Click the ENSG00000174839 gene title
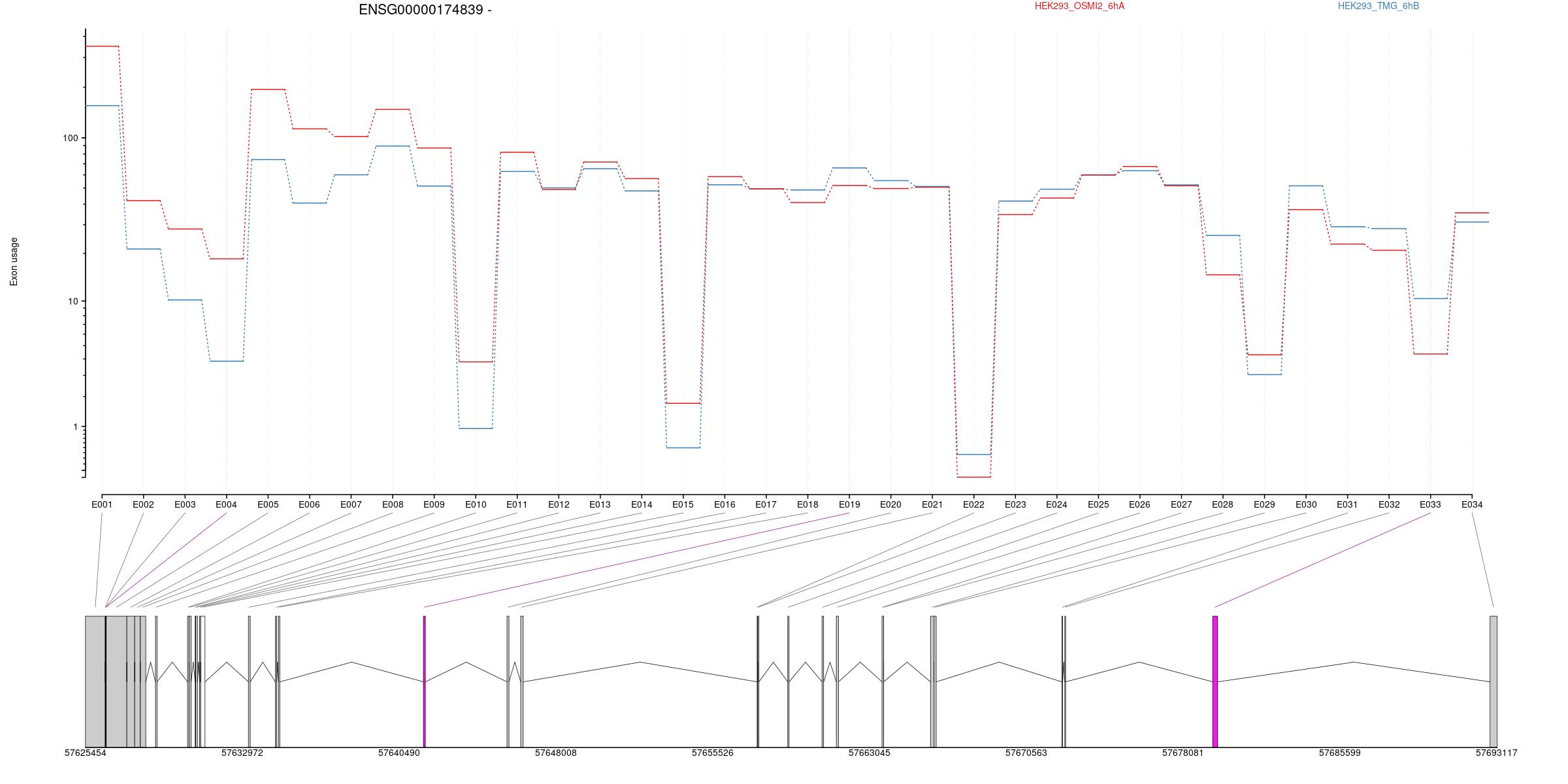 click(x=425, y=10)
